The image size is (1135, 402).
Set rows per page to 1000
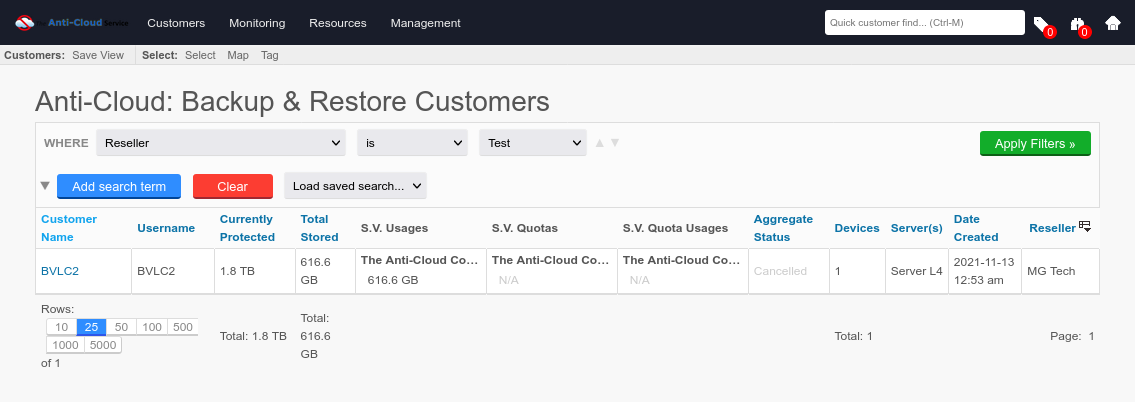pos(65,345)
